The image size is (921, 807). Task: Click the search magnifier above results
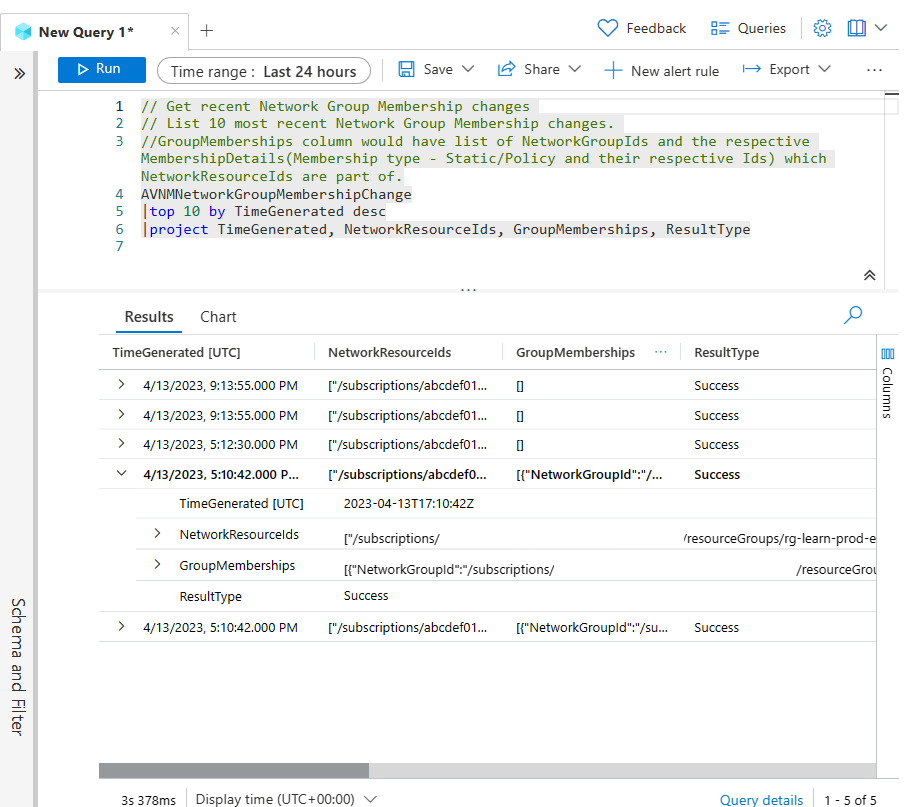pyautogui.click(x=852, y=314)
